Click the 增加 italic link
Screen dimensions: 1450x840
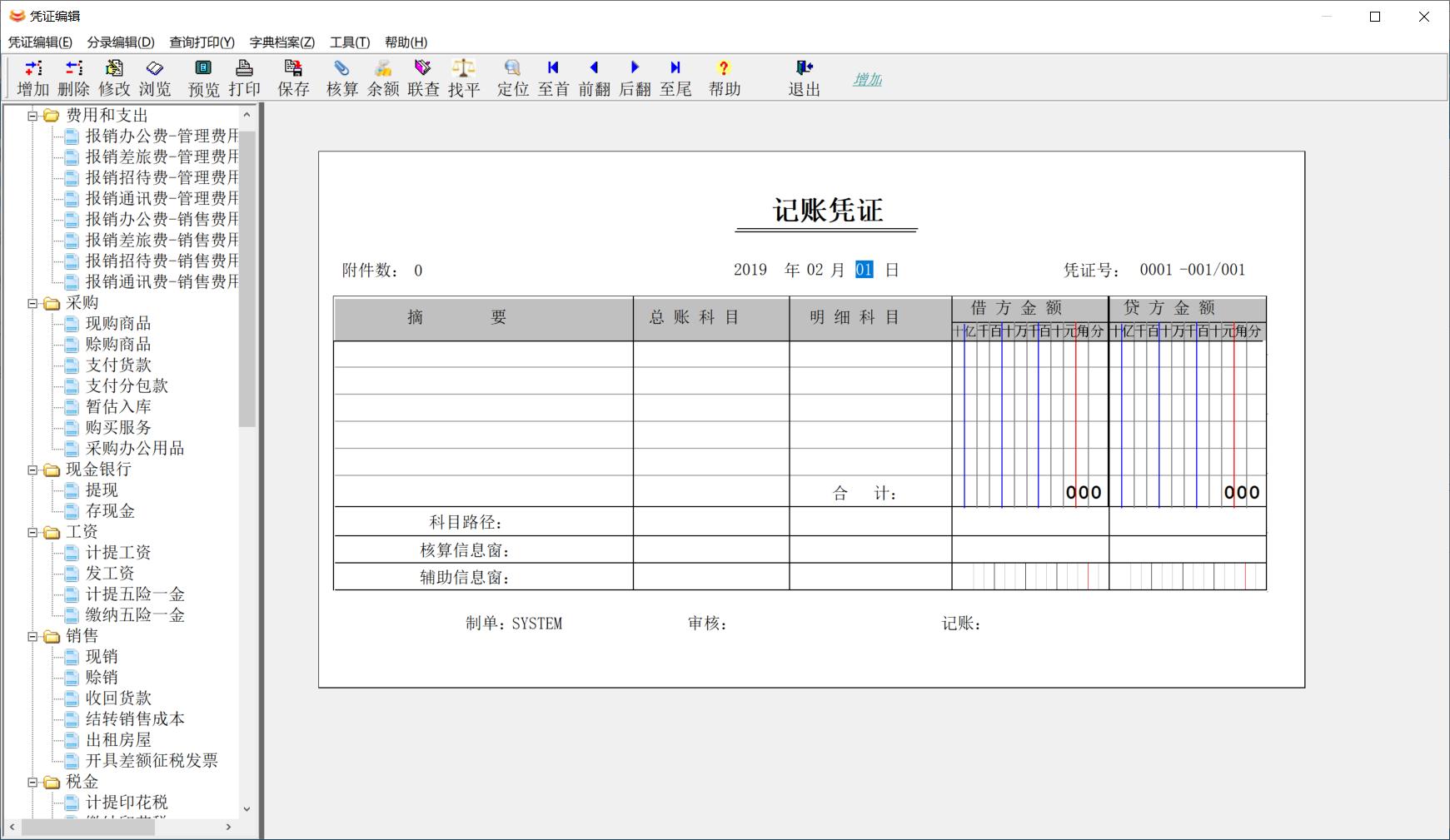[x=868, y=79]
